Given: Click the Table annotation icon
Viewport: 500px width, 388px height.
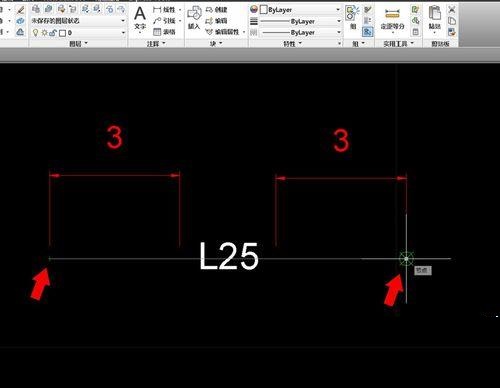Looking at the screenshot, I should (x=164, y=32).
